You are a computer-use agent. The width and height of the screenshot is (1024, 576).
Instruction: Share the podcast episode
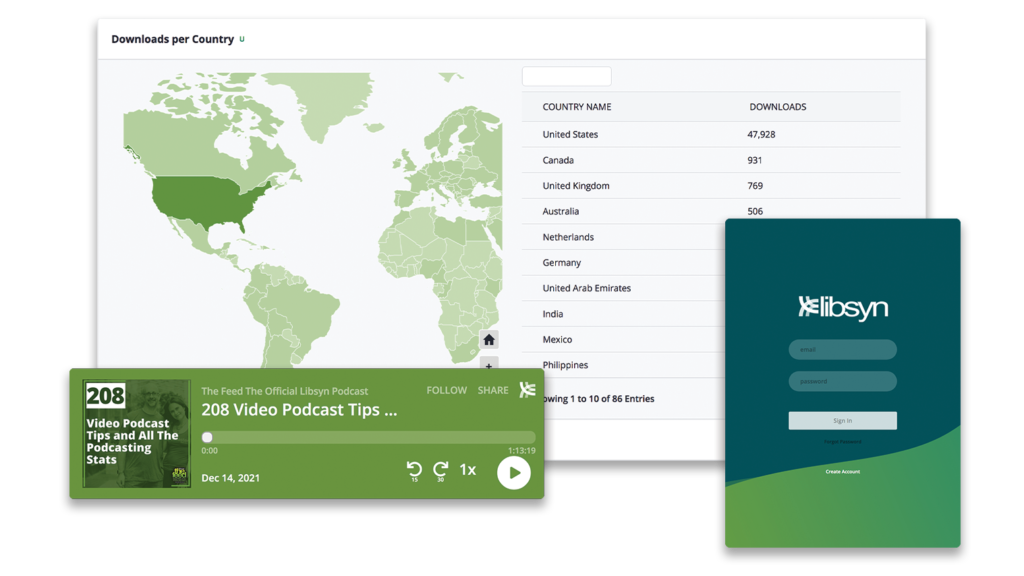point(493,390)
